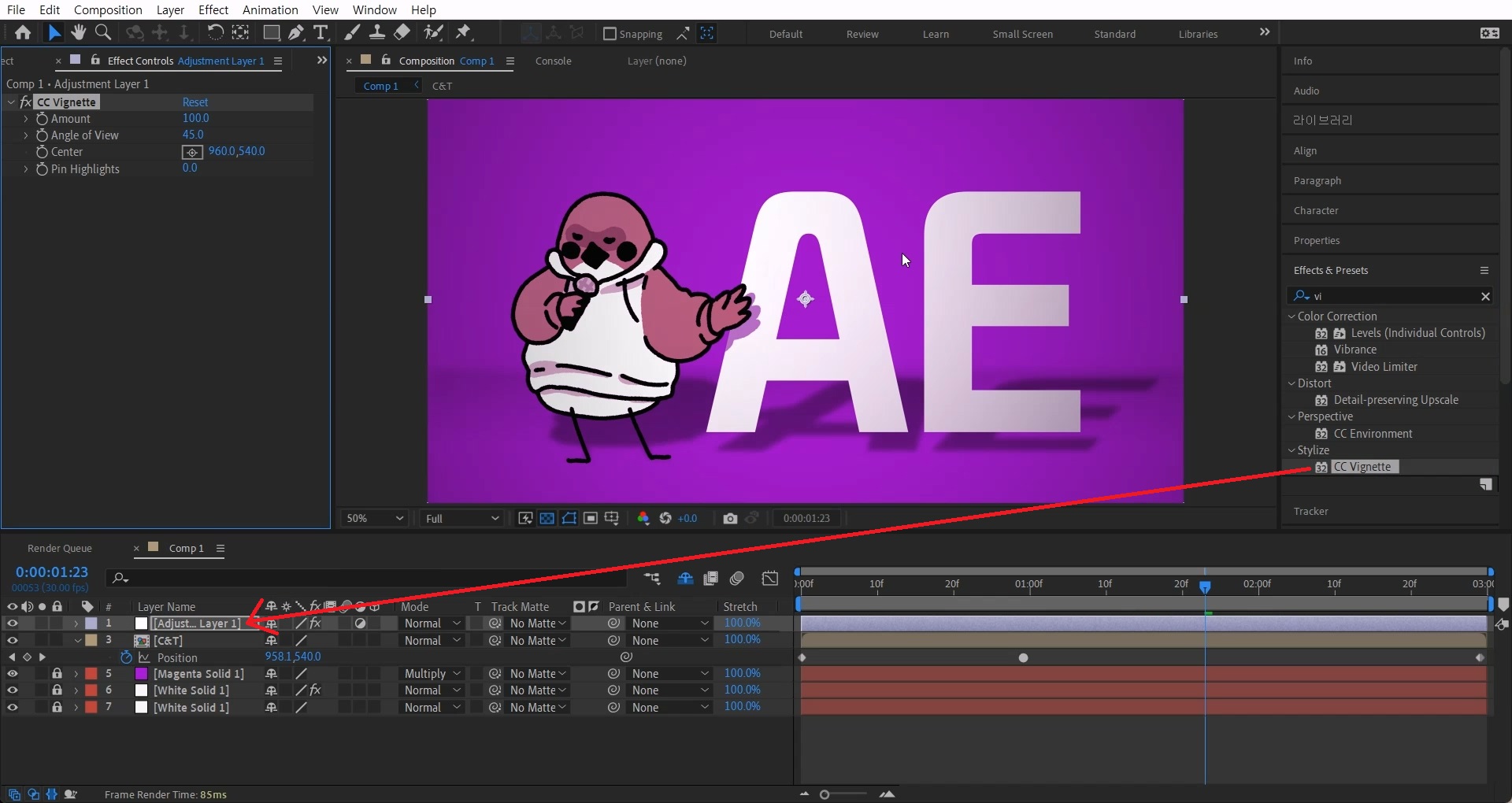The height and width of the screenshot is (803, 1512).
Task: Click Reset for CC Vignette effect
Action: pyautogui.click(x=195, y=102)
